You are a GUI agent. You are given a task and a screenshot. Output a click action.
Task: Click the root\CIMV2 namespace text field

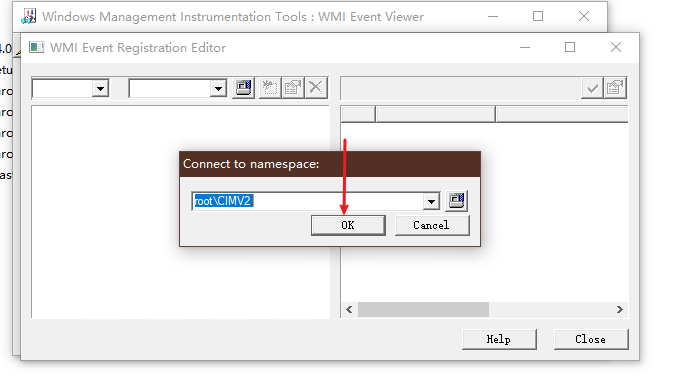coord(307,201)
